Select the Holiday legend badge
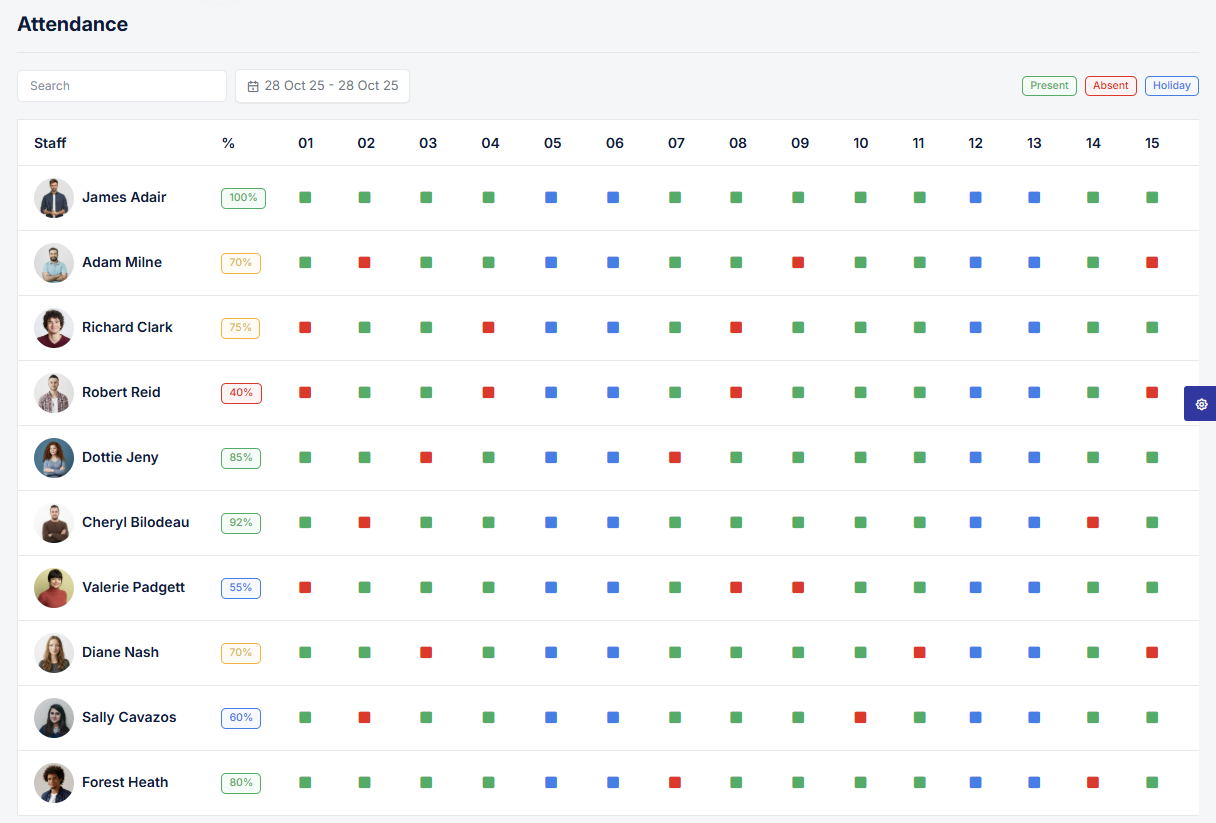Screen dimensions: 1216x823 point(1172,86)
